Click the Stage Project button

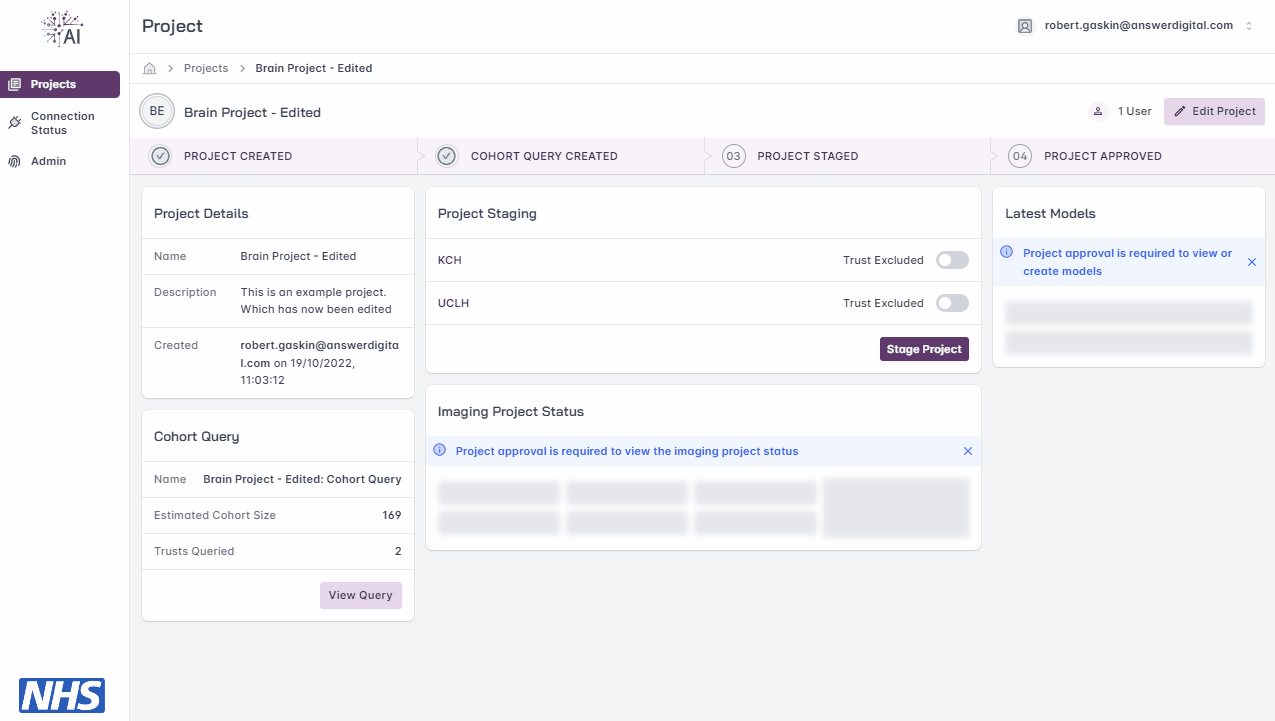coord(924,349)
